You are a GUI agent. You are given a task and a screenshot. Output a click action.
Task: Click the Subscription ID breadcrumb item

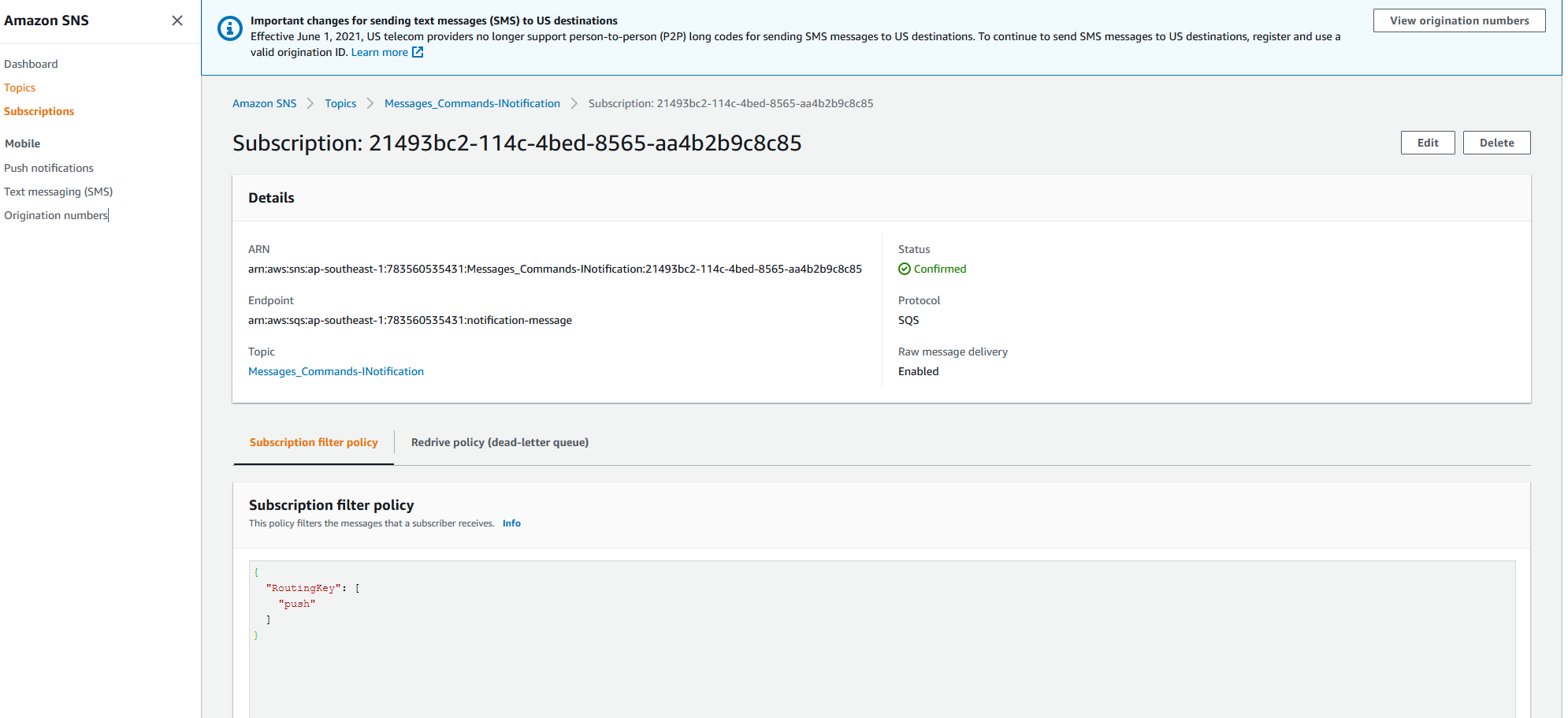pyautogui.click(x=730, y=103)
